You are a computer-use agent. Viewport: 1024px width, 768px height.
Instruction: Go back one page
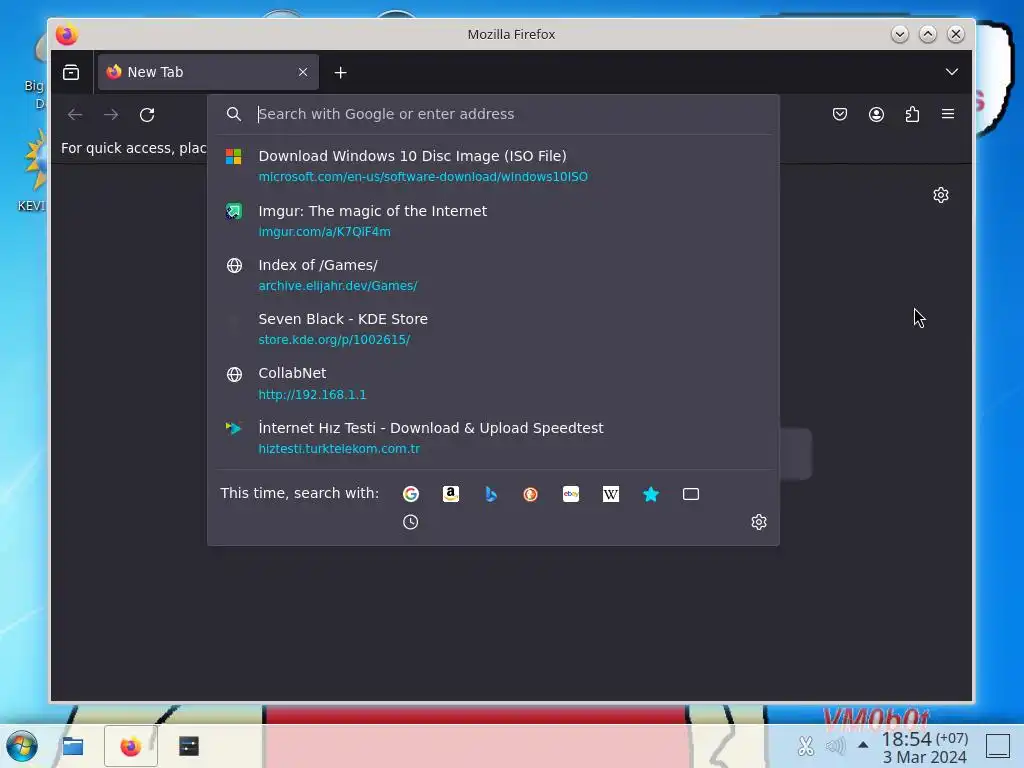point(75,115)
